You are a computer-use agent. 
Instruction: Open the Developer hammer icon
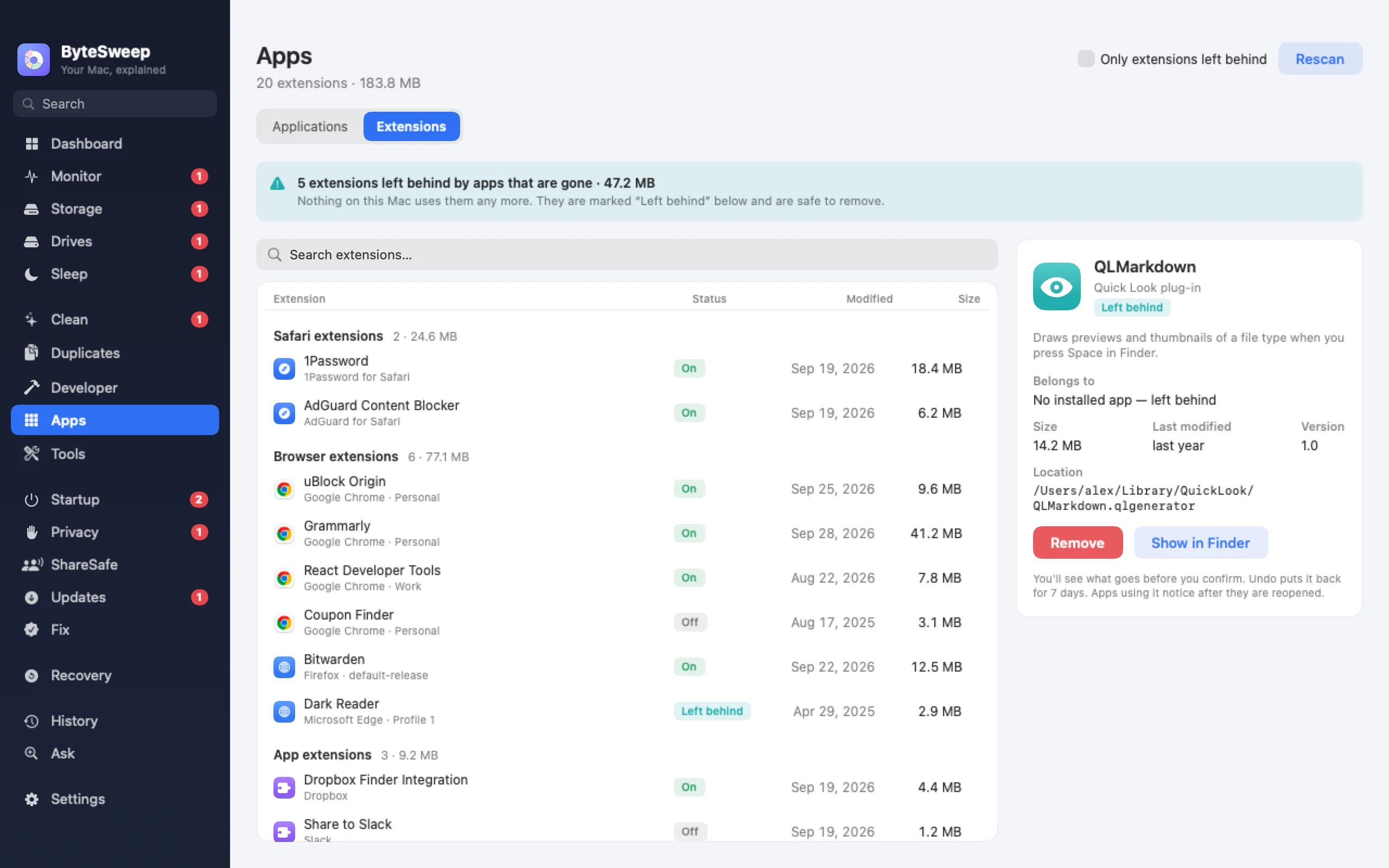[31, 387]
